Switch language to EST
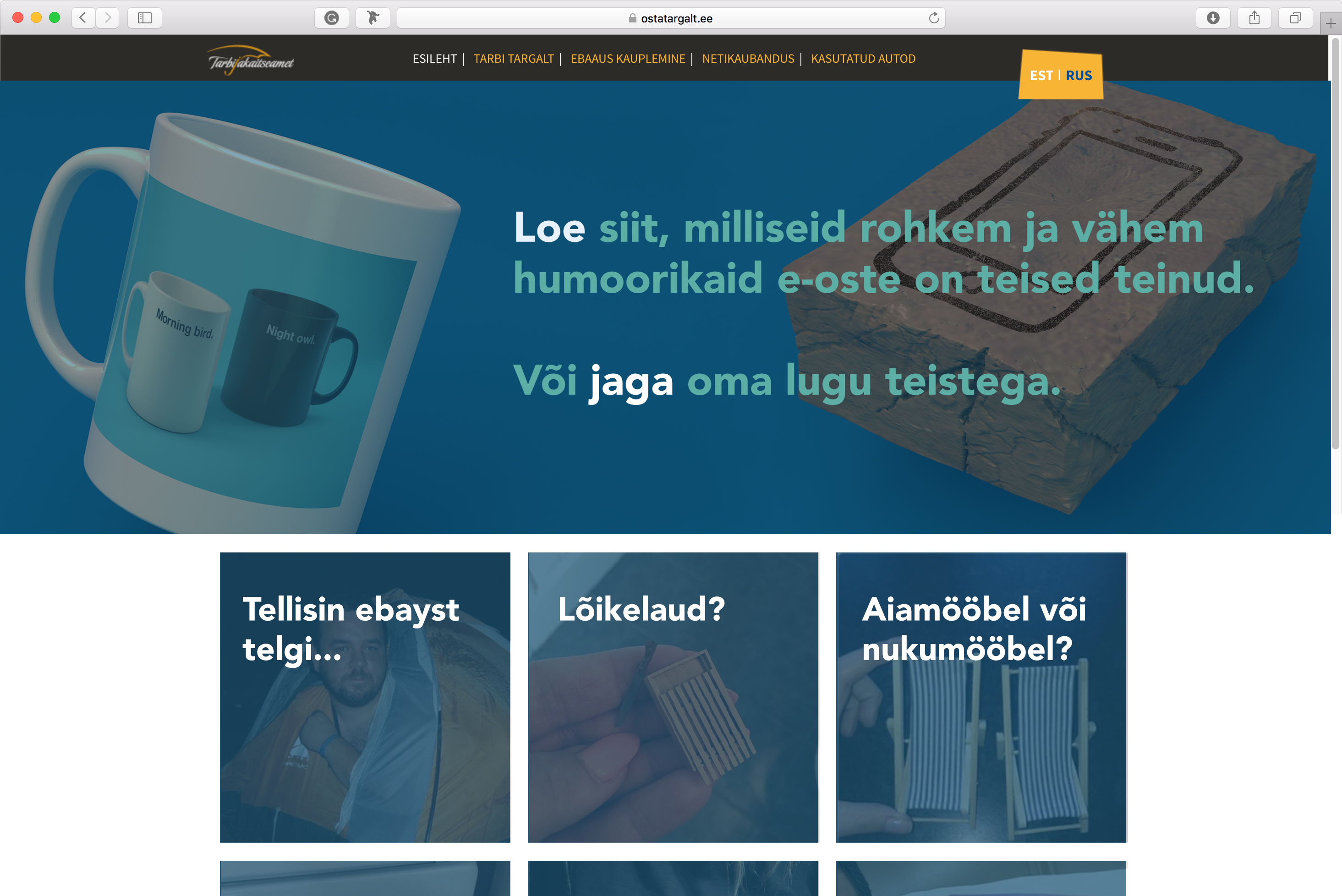1342x896 pixels. (x=1041, y=76)
